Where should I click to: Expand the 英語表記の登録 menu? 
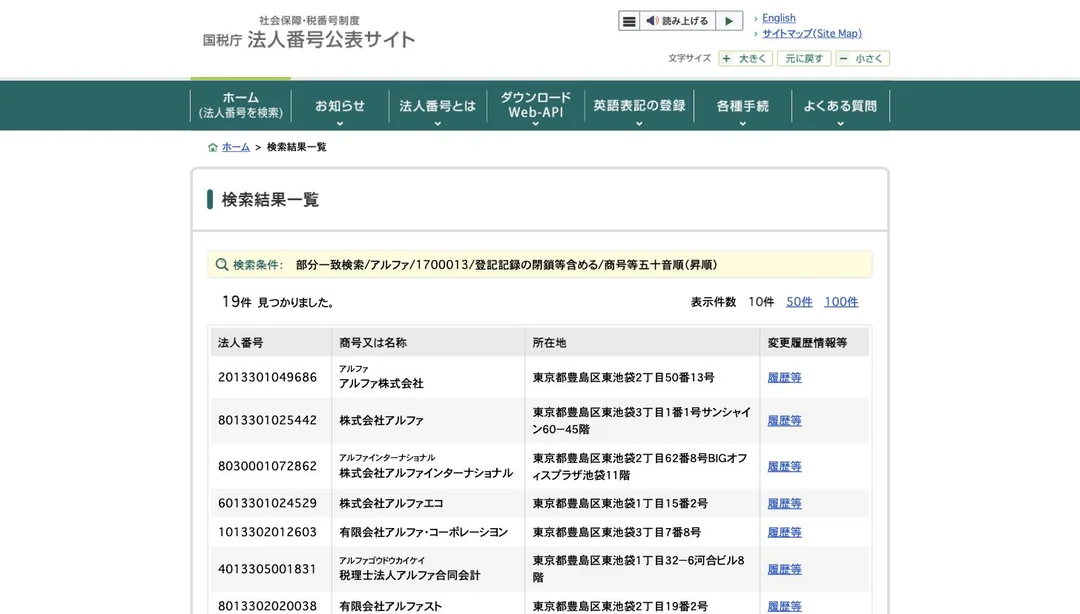tap(639, 106)
